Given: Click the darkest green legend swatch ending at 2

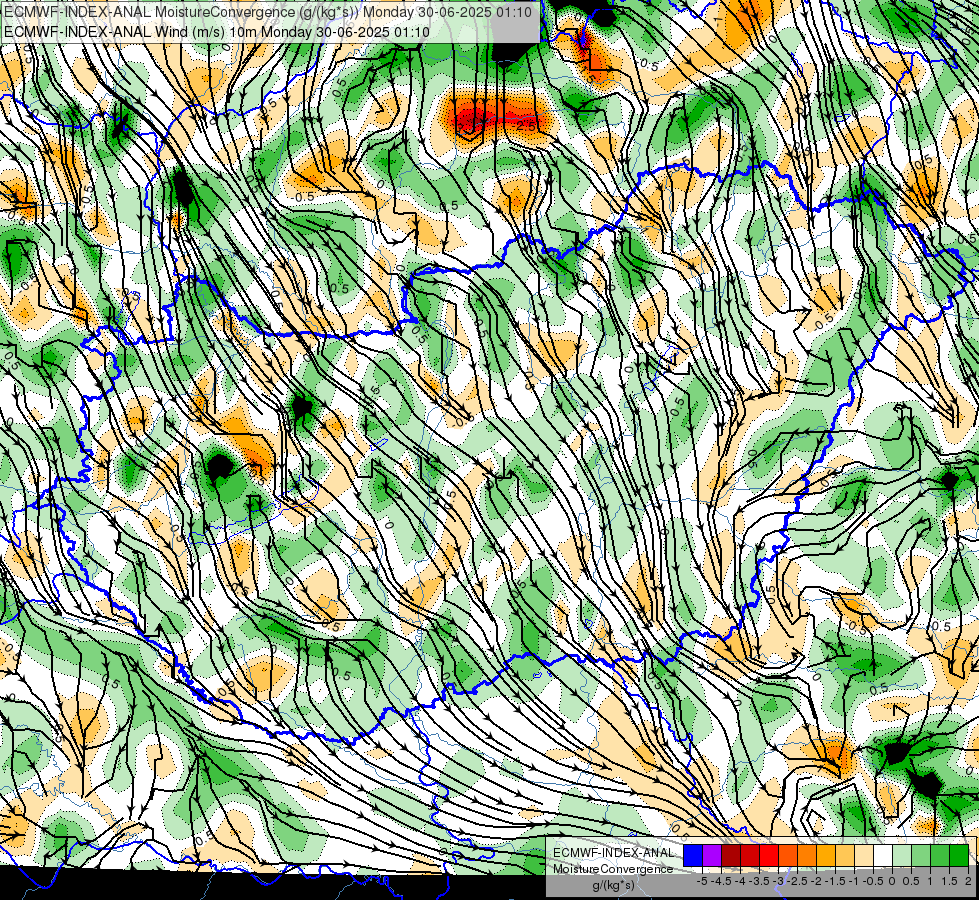Looking at the screenshot, I should coord(959,856).
